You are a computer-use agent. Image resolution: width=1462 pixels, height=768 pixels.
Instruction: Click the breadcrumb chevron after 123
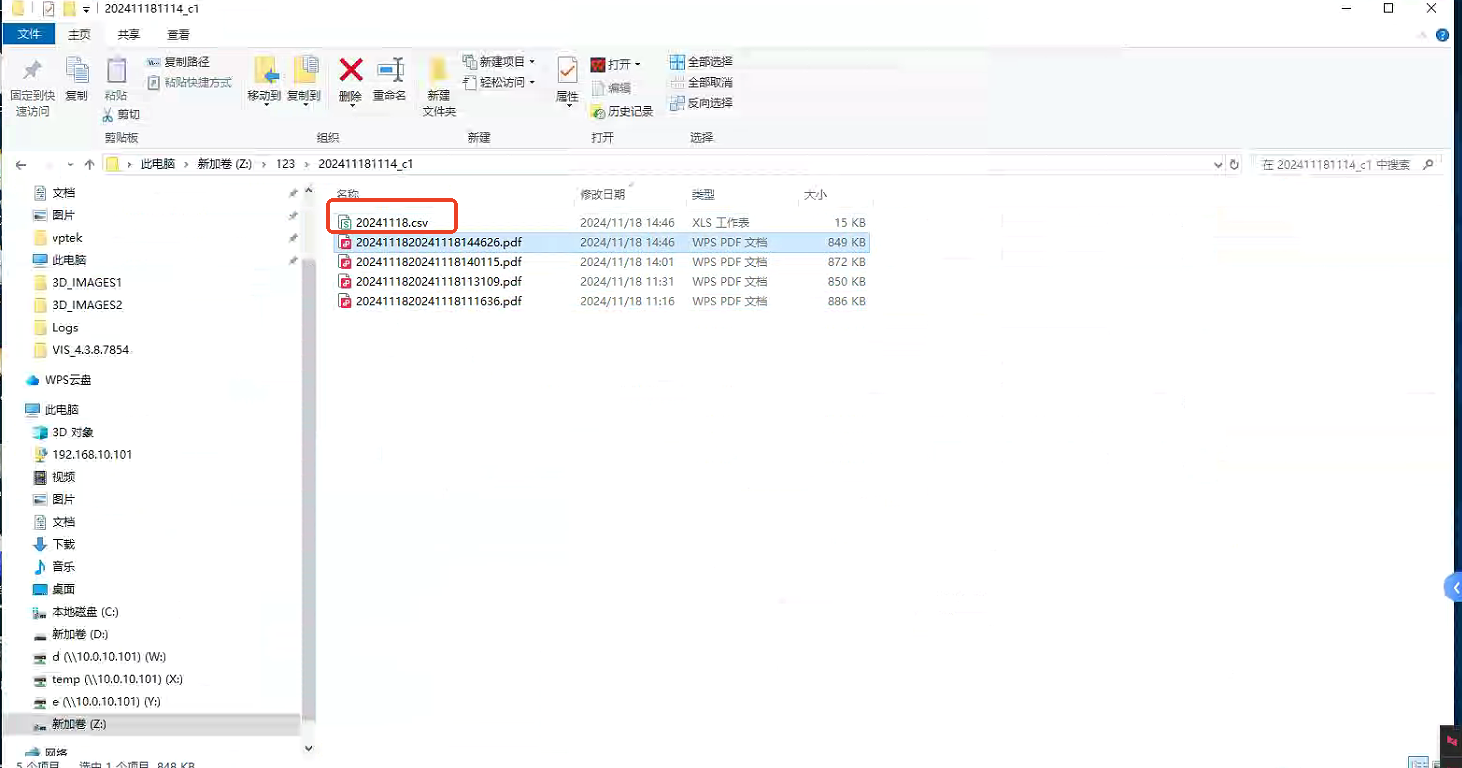pos(307,164)
